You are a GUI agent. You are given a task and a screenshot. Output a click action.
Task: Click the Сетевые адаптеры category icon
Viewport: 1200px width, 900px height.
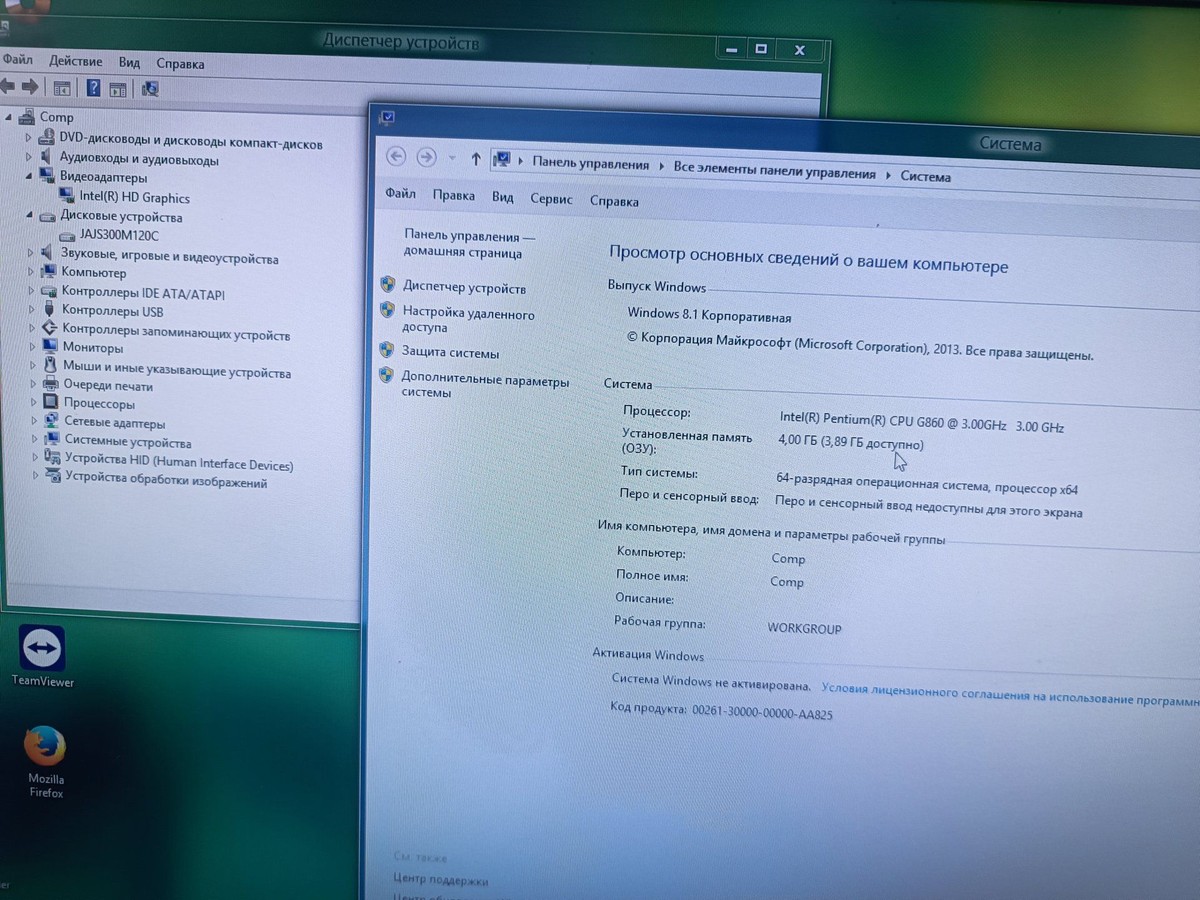pyautogui.click(x=52, y=421)
